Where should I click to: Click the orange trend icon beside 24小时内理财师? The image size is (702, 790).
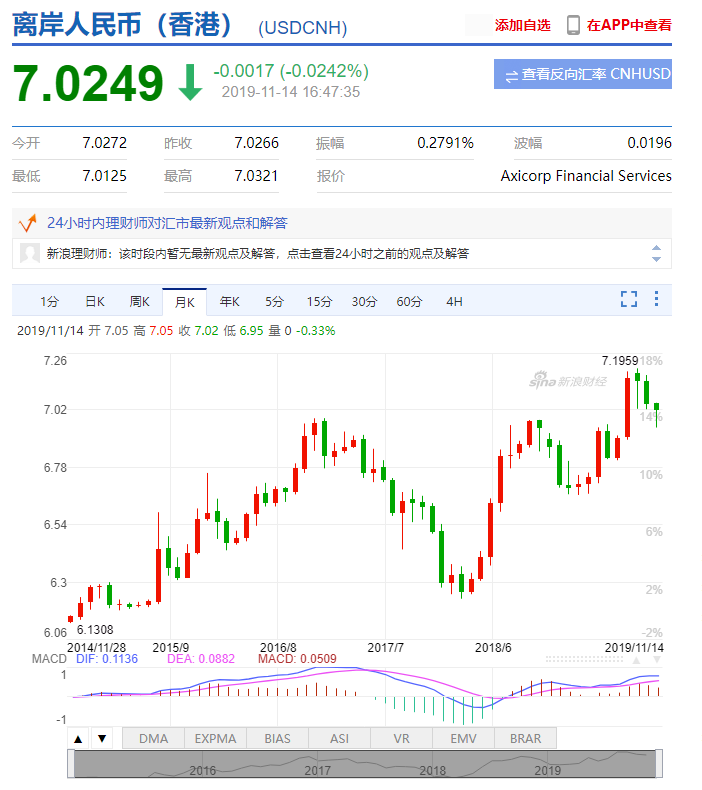coord(28,222)
